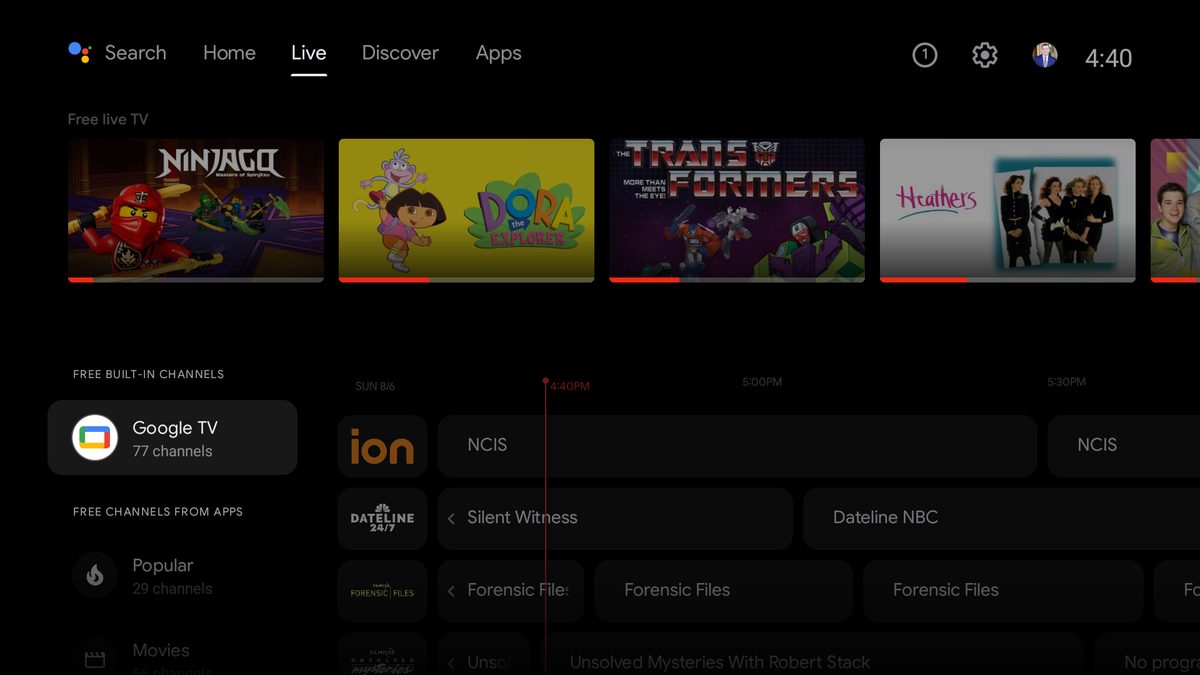Screen dimensions: 1200x675
Task: Click the Ninjago progress bar
Action: pyautogui.click(x=196, y=280)
